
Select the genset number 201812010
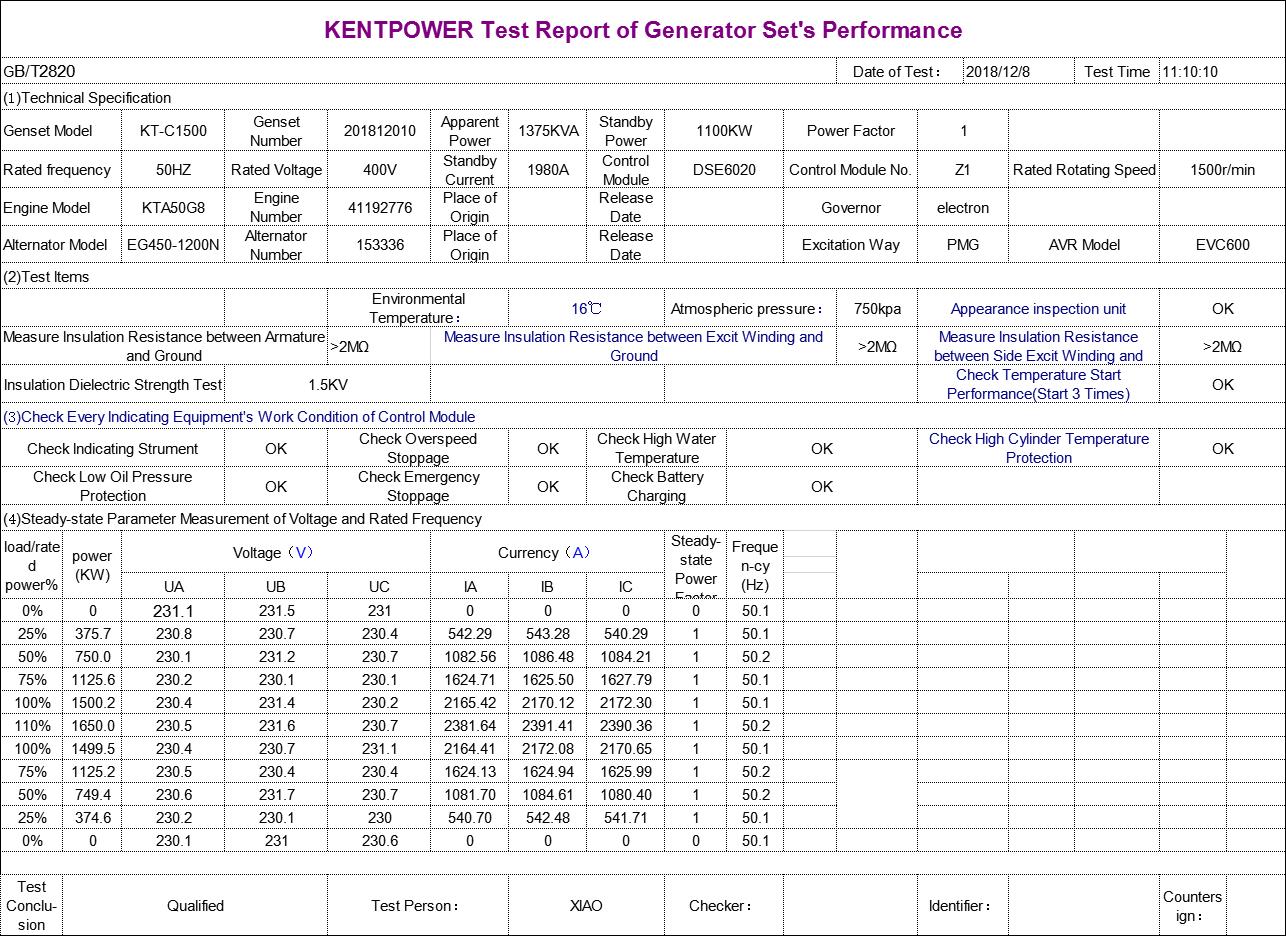(379, 131)
